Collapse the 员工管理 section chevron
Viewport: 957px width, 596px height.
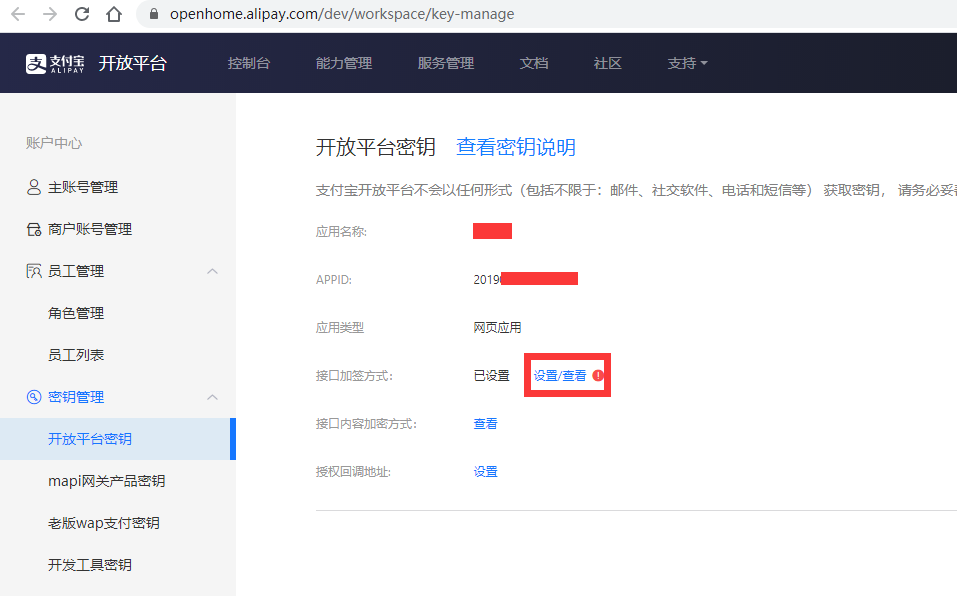click(x=212, y=271)
